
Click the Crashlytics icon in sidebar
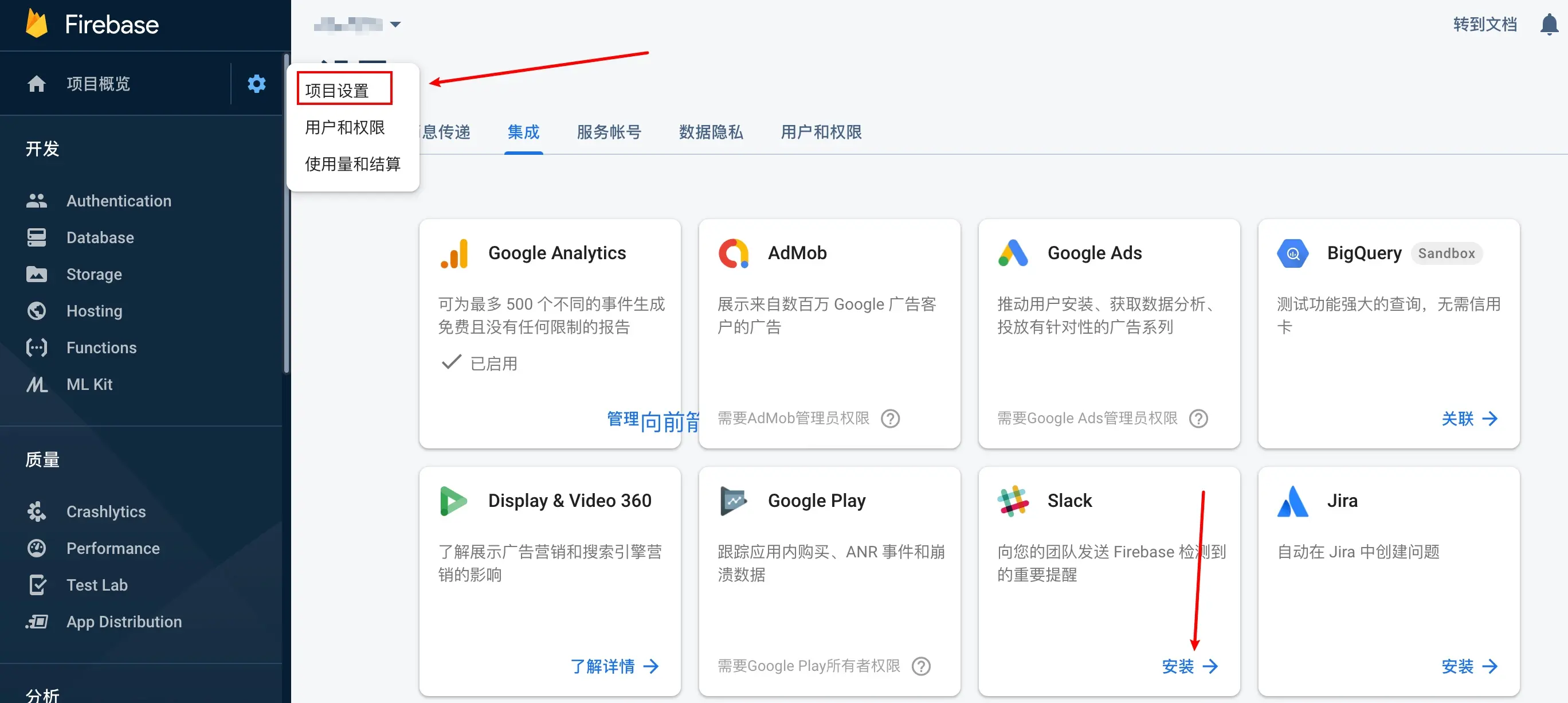pos(37,511)
